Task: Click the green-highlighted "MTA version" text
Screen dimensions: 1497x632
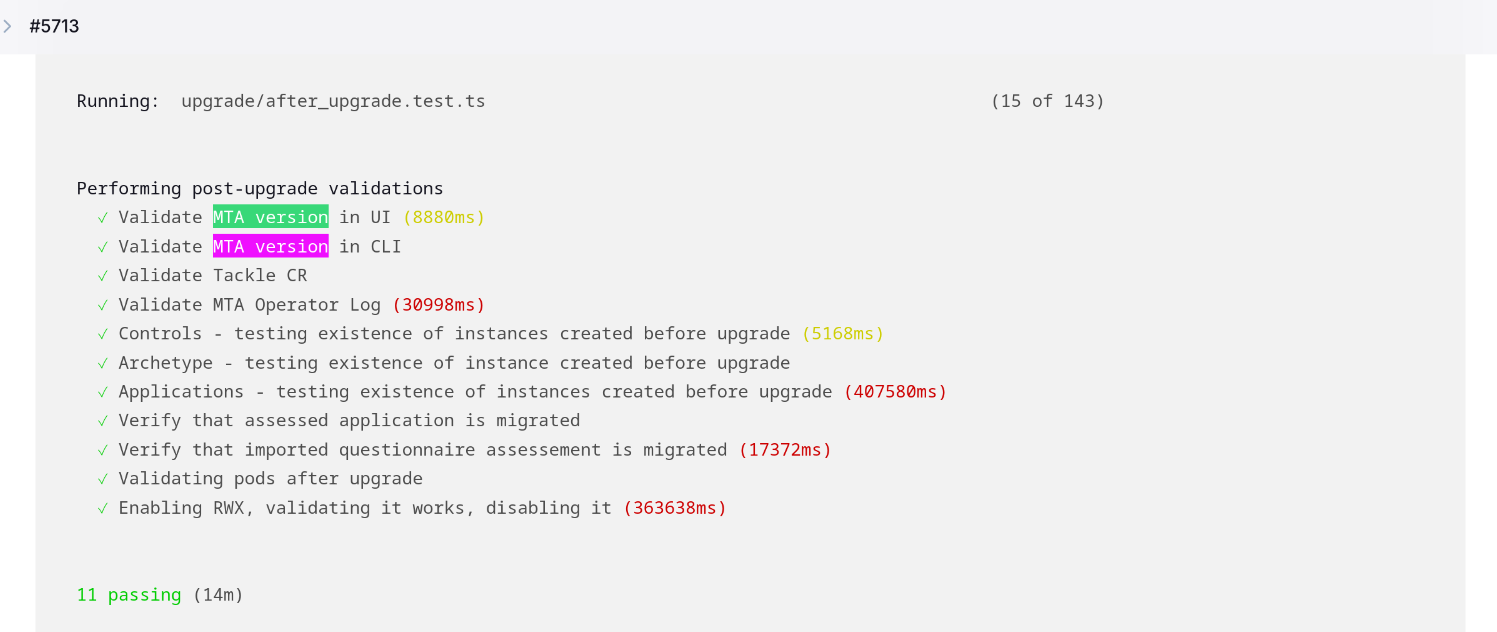Action: [x=270, y=217]
